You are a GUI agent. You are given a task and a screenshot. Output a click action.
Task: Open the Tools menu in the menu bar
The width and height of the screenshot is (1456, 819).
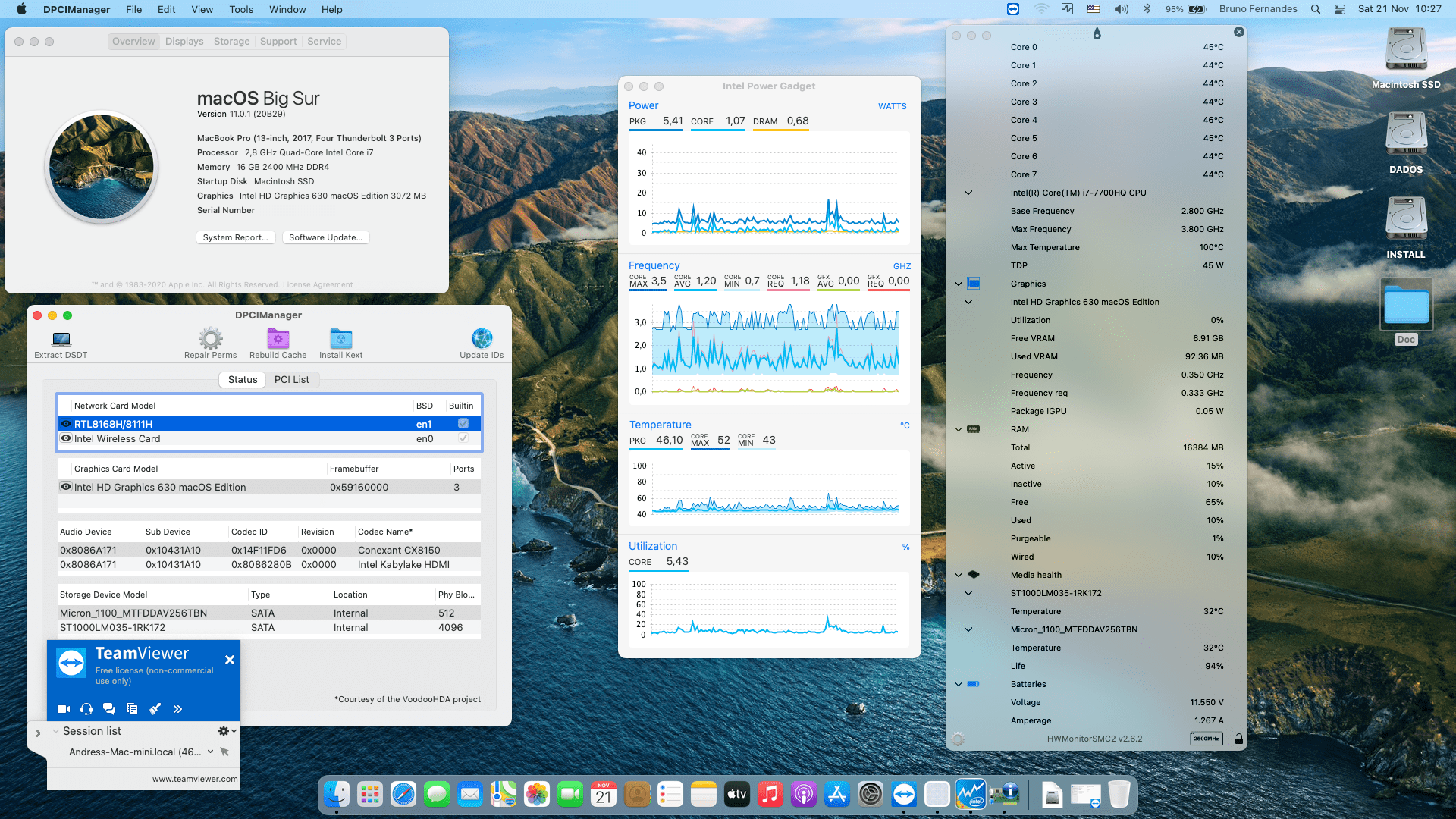coord(240,9)
